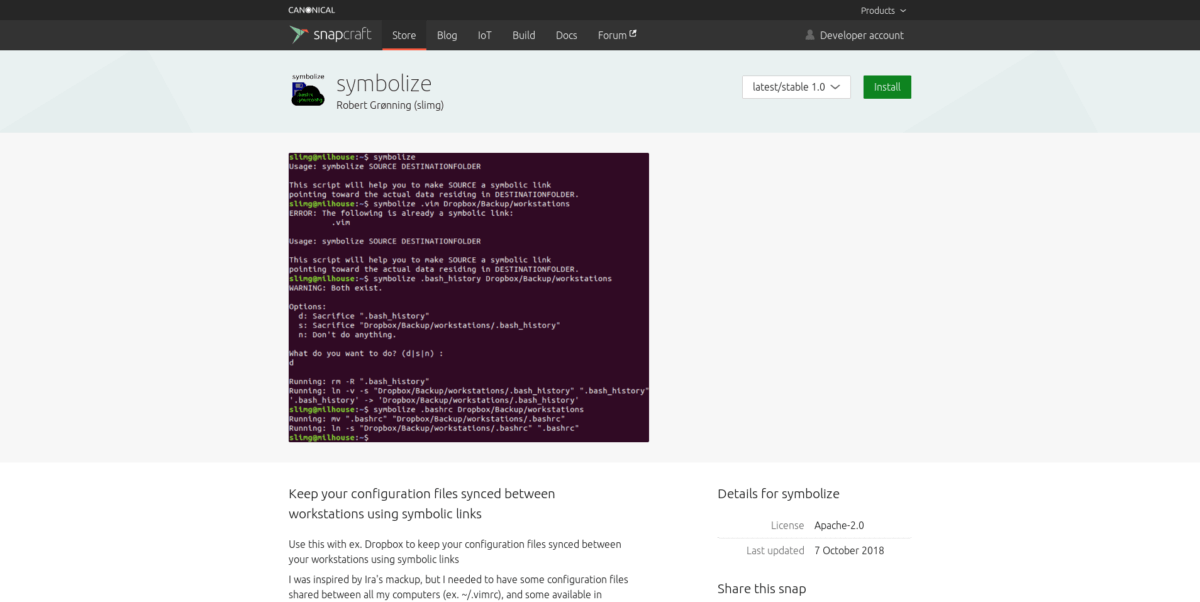Open the Blog page
Image resolution: width=1200 pixels, height=602 pixels.
click(447, 35)
